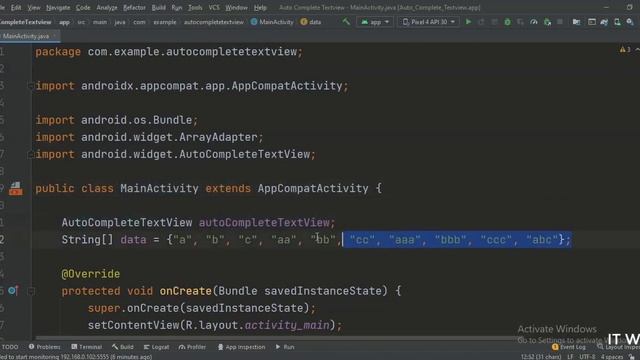Open the Logcat tool window

click(156, 347)
